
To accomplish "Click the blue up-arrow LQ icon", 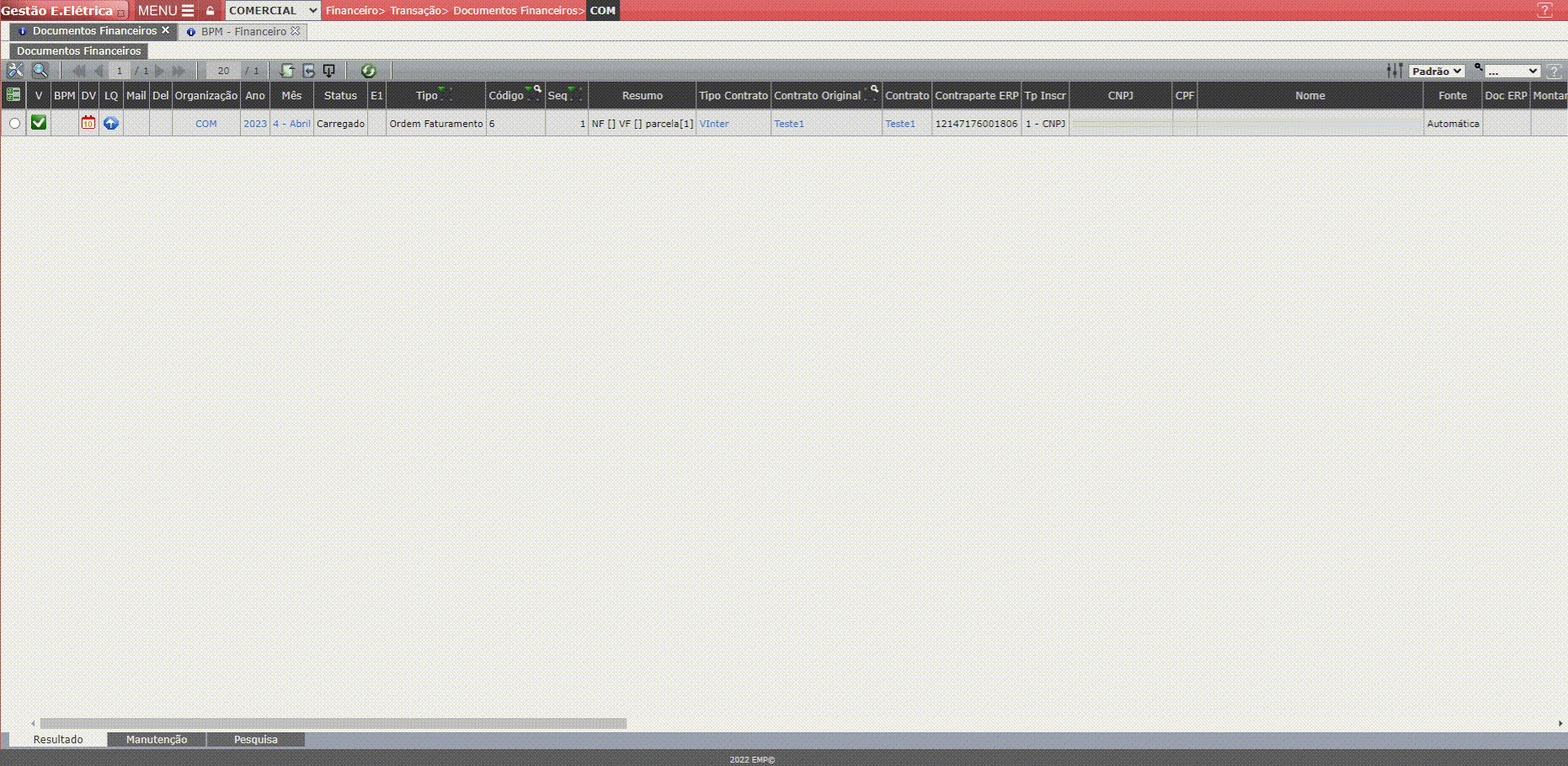I will click(x=111, y=123).
